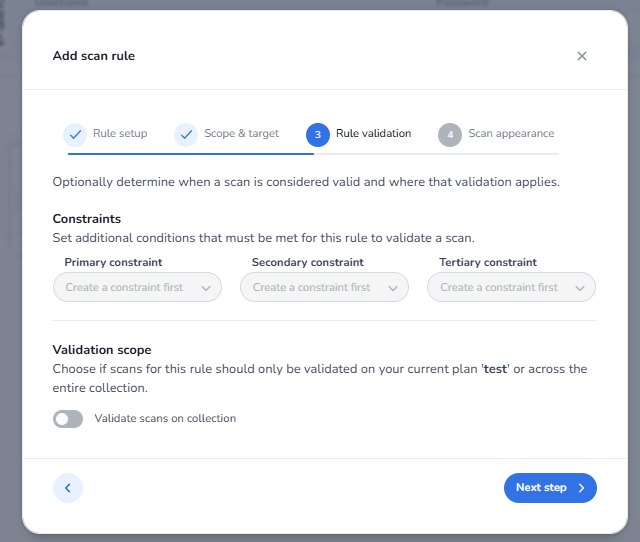This screenshot has width=640, height=542.
Task: Click the Rule setup checkmark icon
Action: tap(75, 135)
